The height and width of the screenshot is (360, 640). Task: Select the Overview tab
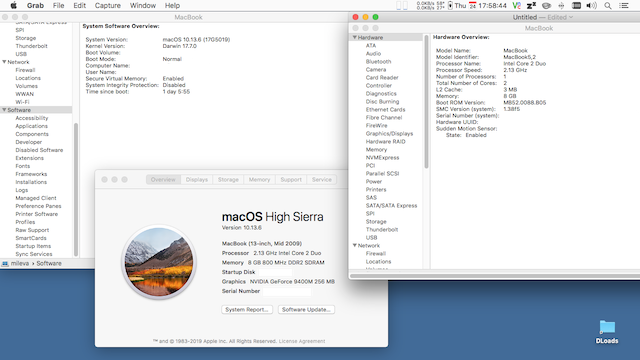(163, 180)
